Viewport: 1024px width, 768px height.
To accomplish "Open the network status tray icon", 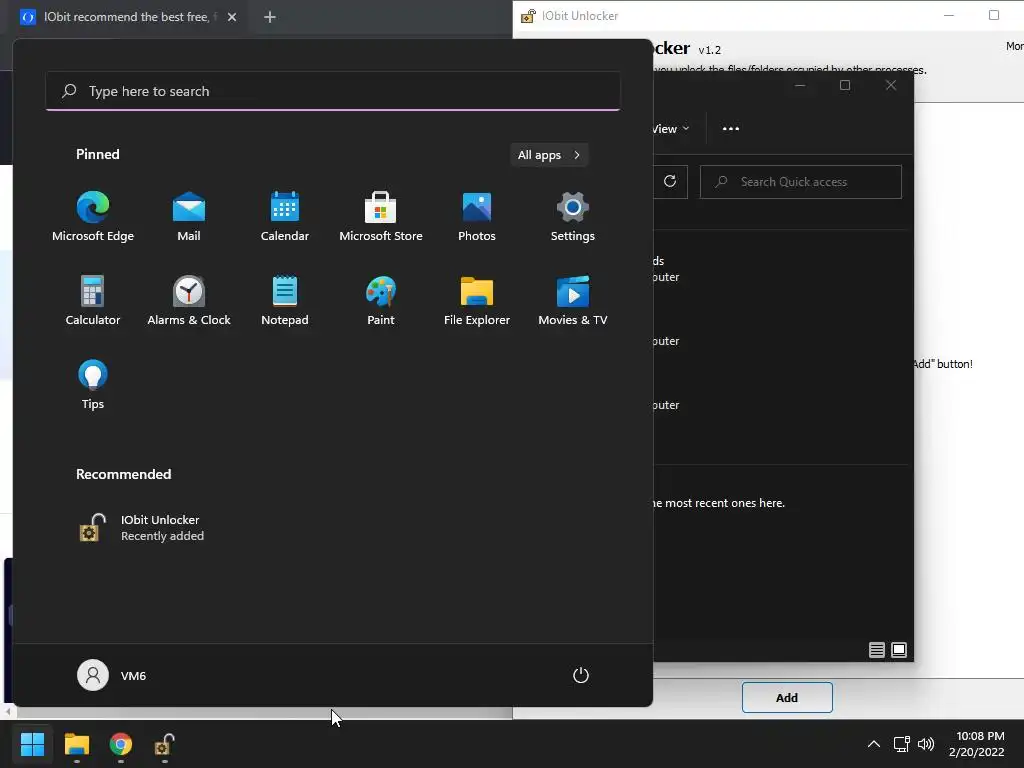I will pyautogui.click(x=901, y=744).
